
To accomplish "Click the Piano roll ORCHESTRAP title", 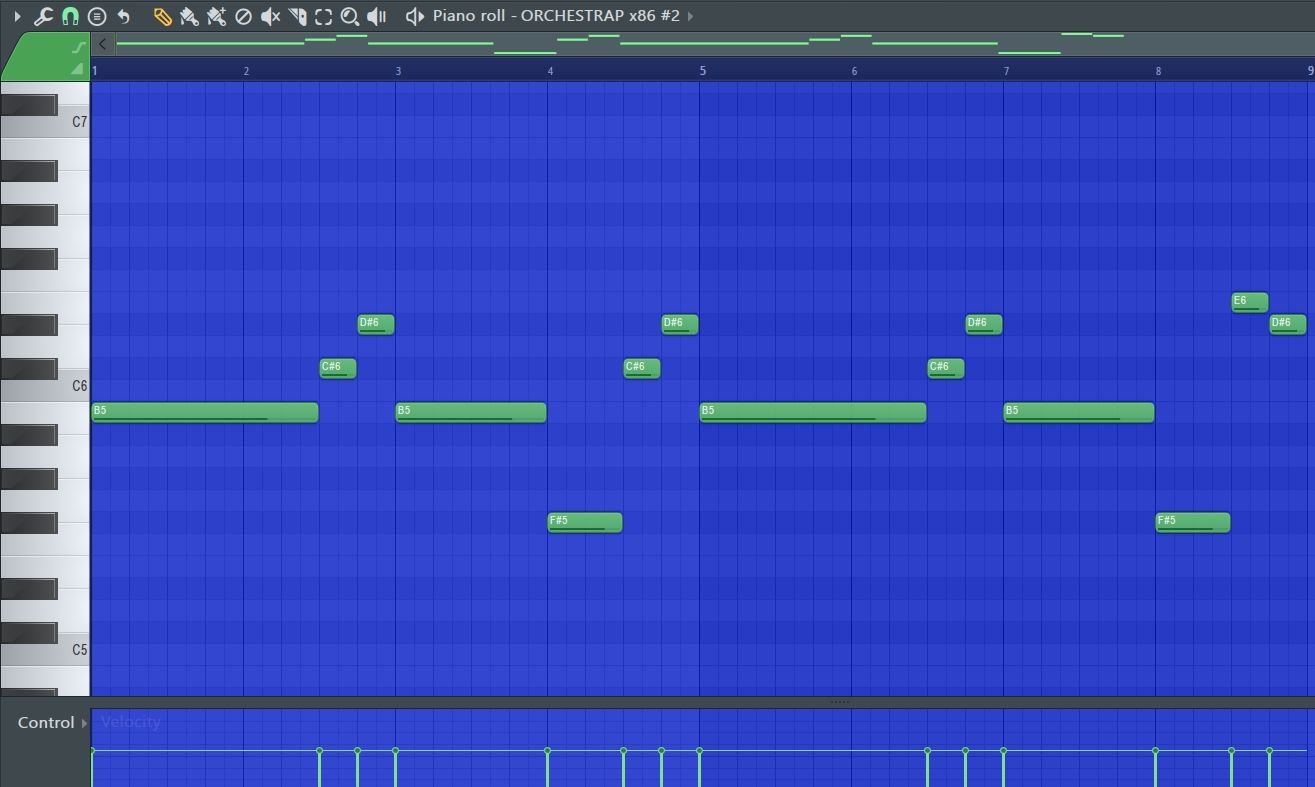I will point(556,16).
